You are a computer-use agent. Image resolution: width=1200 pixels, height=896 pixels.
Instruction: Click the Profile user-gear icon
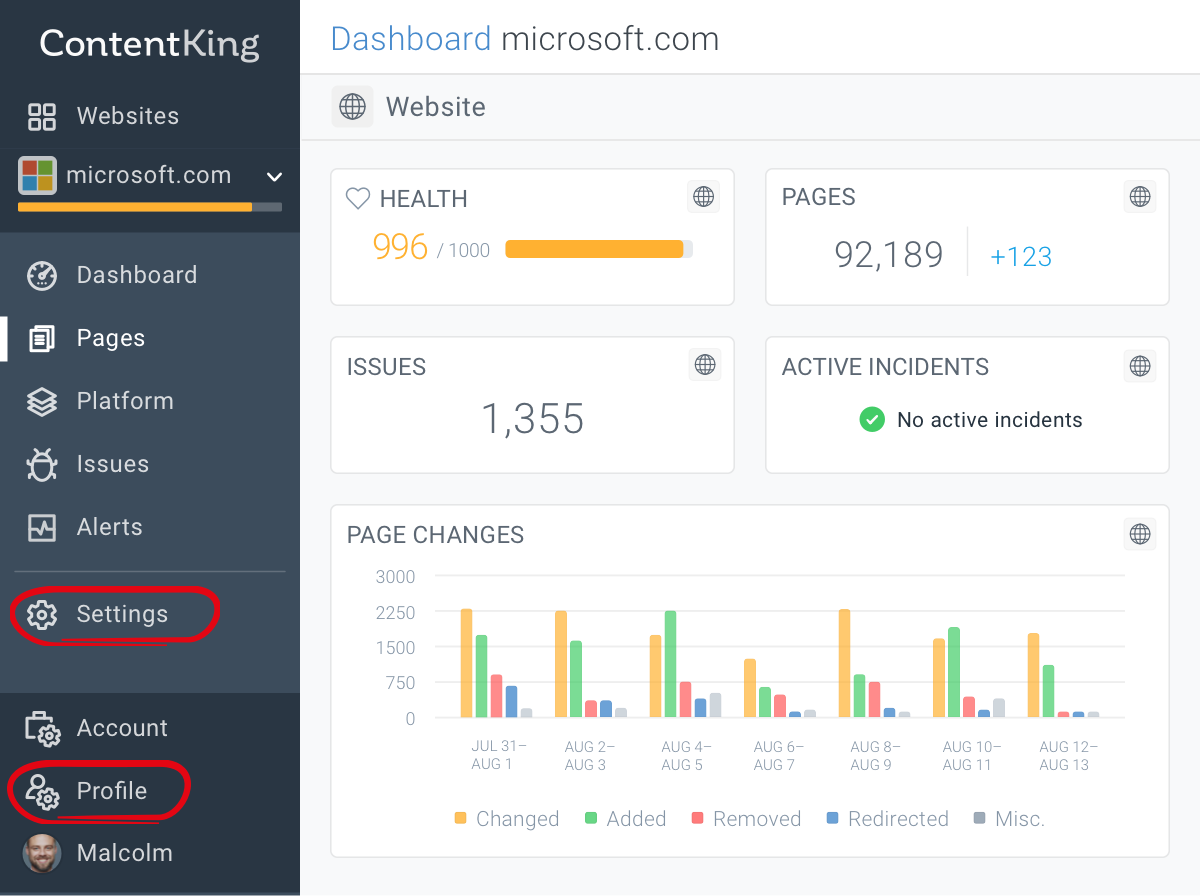(42, 791)
